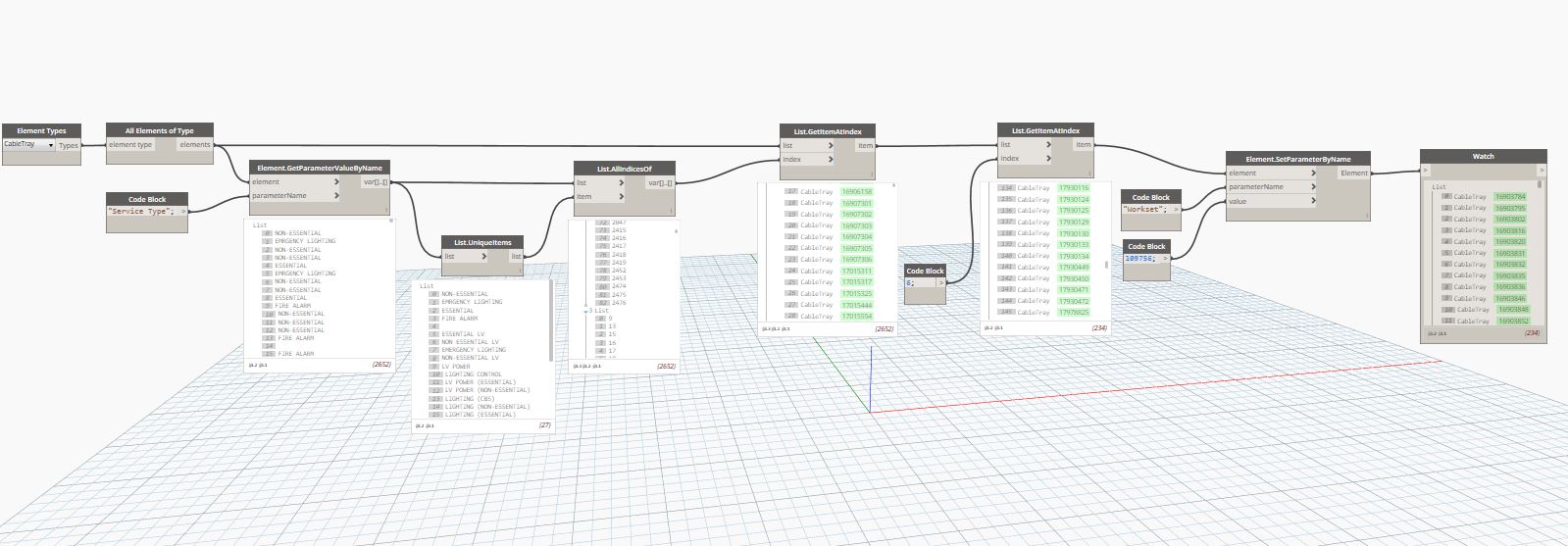This screenshot has width=1568, height=546.
Task: Edit the "Service Type" code block text
Action: pyautogui.click(x=141, y=212)
